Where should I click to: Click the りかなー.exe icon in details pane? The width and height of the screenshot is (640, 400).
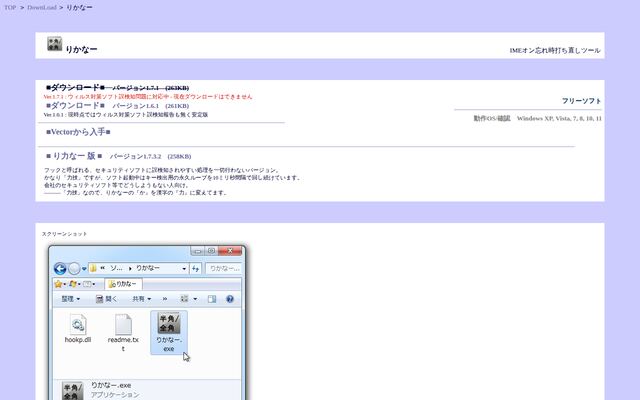coord(72,391)
